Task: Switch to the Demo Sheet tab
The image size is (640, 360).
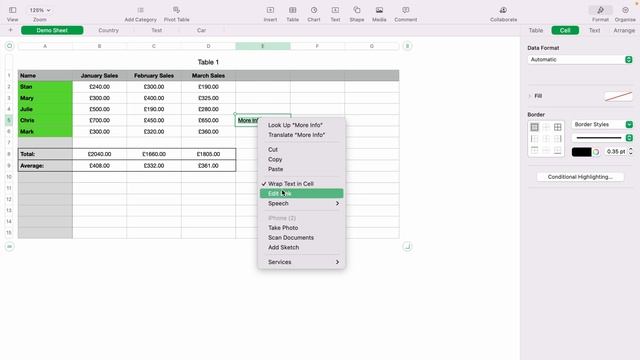Action: tap(52, 30)
